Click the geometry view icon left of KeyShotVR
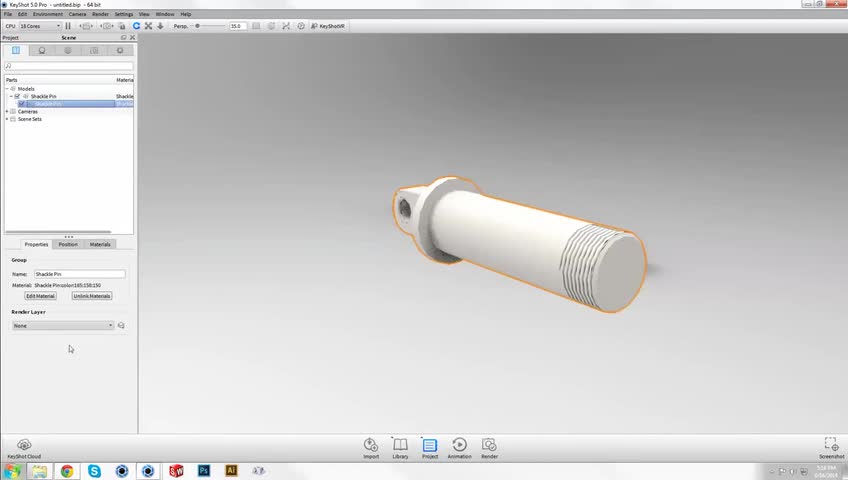Image resolution: width=848 pixels, height=480 pixels. point(286,26)
